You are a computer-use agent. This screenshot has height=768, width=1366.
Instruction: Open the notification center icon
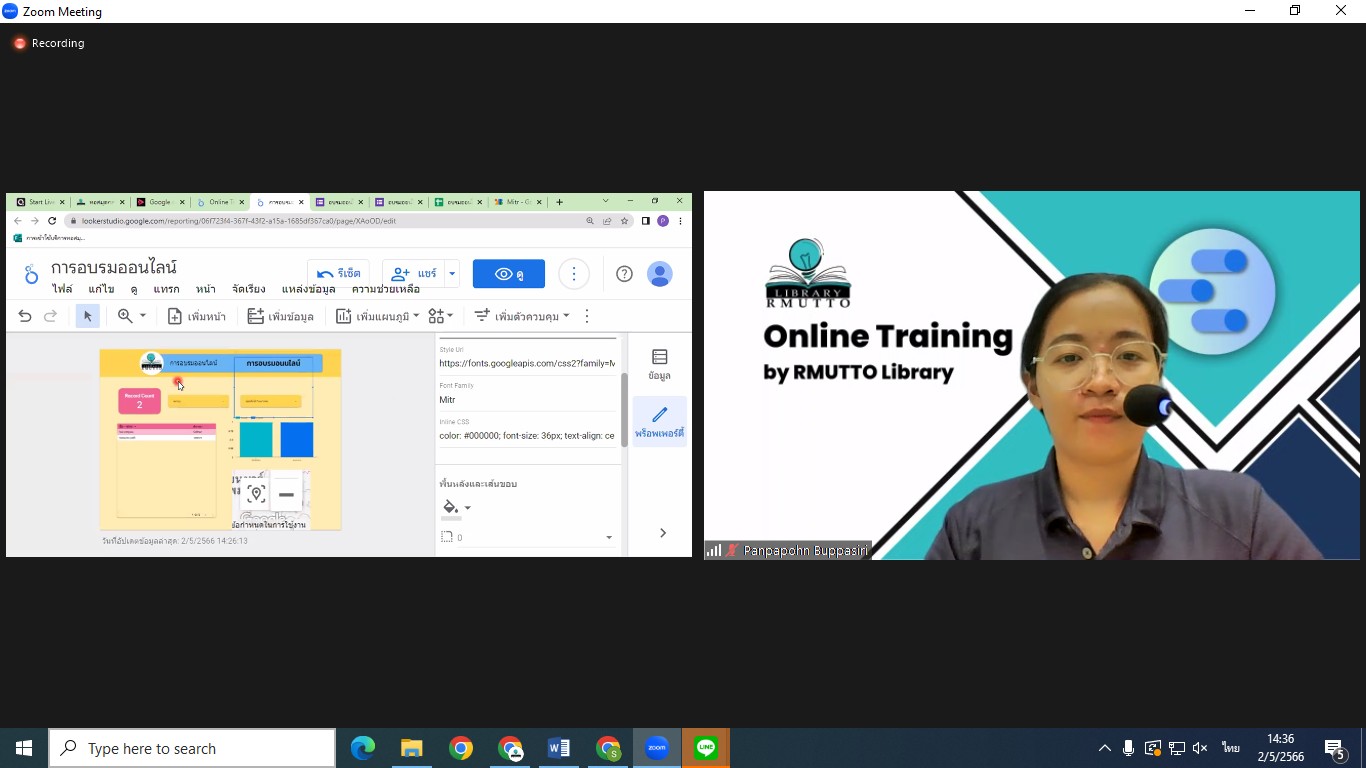(1335, 749)
